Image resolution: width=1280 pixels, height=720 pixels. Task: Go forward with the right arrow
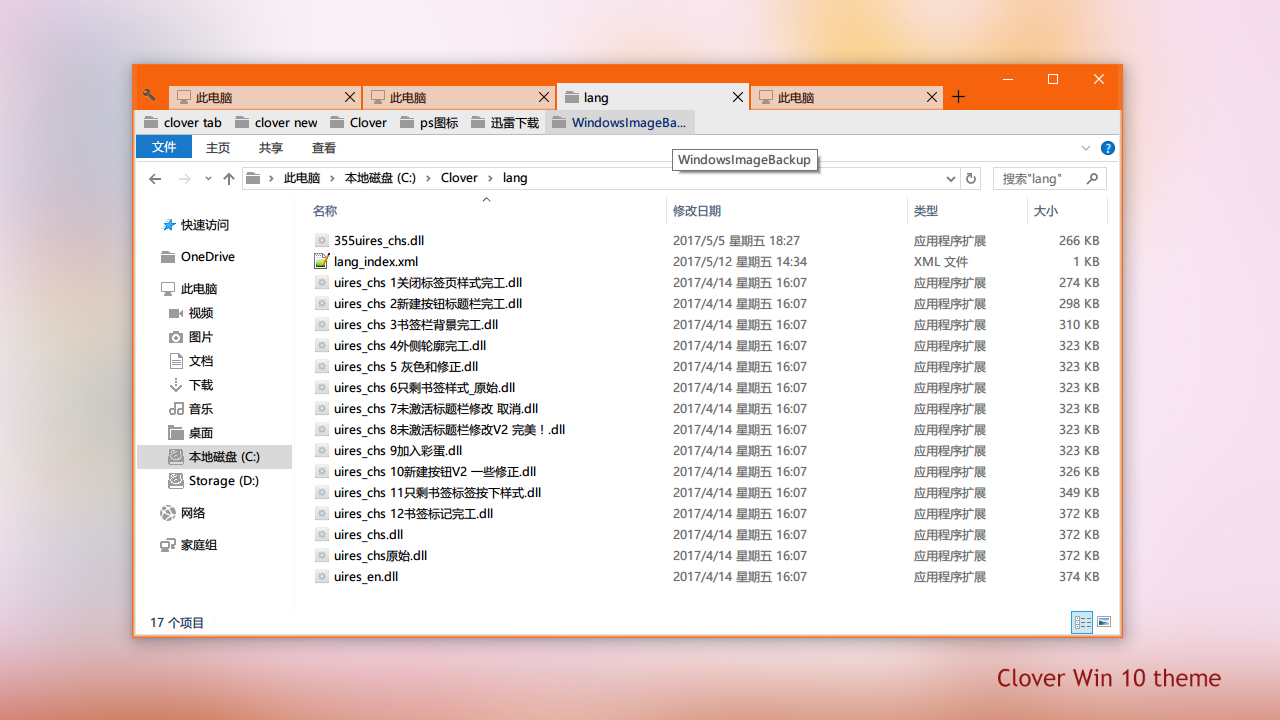click(x=184, y=179)
